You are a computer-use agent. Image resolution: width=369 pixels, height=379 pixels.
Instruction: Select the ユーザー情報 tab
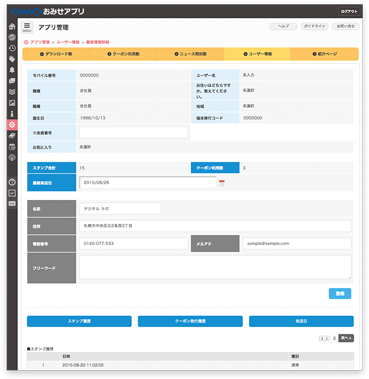(257, 54)
